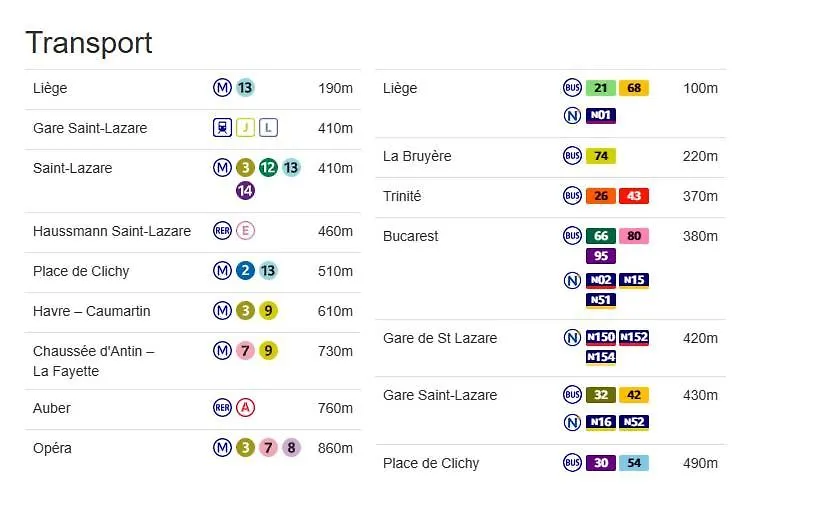Click Metro line 8 icon at Opéra

291,448
